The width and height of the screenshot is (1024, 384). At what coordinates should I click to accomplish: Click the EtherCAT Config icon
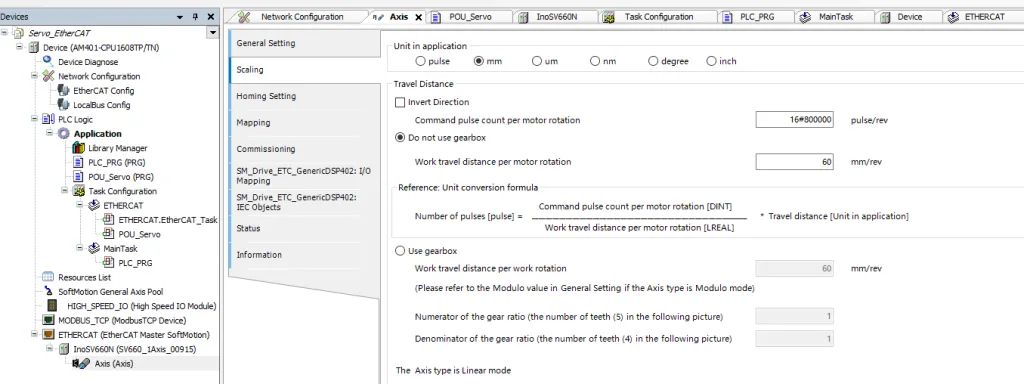[x=63, y=91]
